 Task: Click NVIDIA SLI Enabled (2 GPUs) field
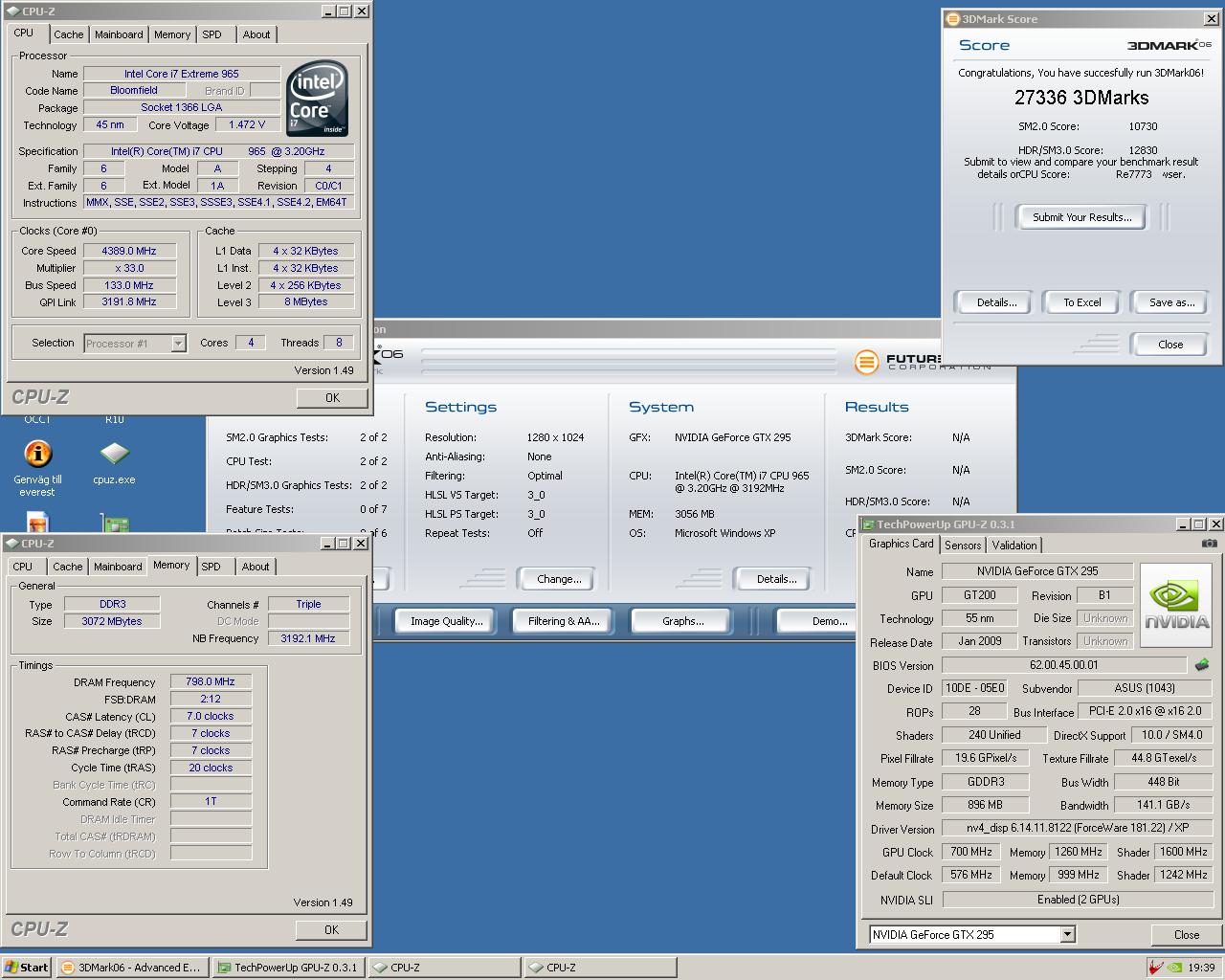[1078, 900]
